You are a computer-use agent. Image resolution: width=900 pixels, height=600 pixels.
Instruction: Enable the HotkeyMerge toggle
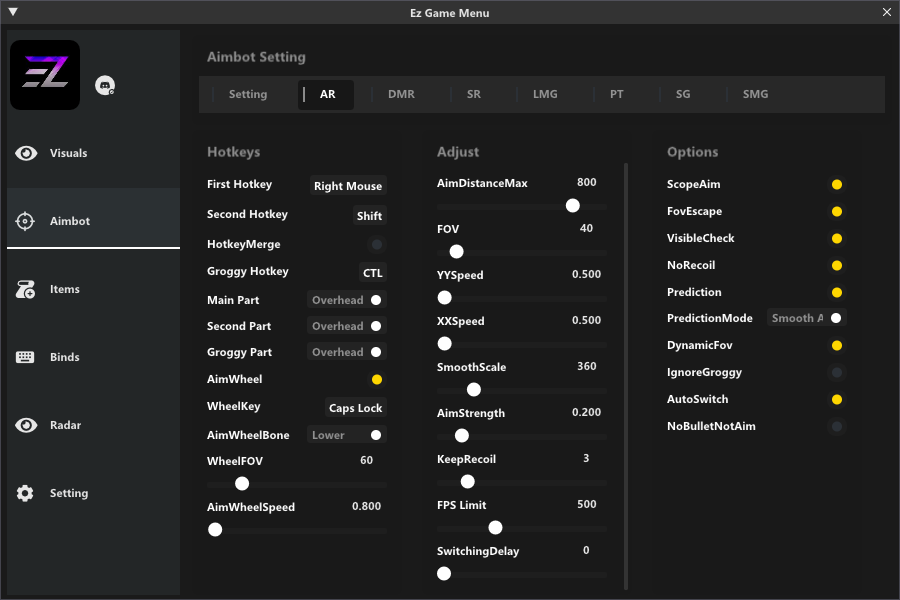point(377,245)
